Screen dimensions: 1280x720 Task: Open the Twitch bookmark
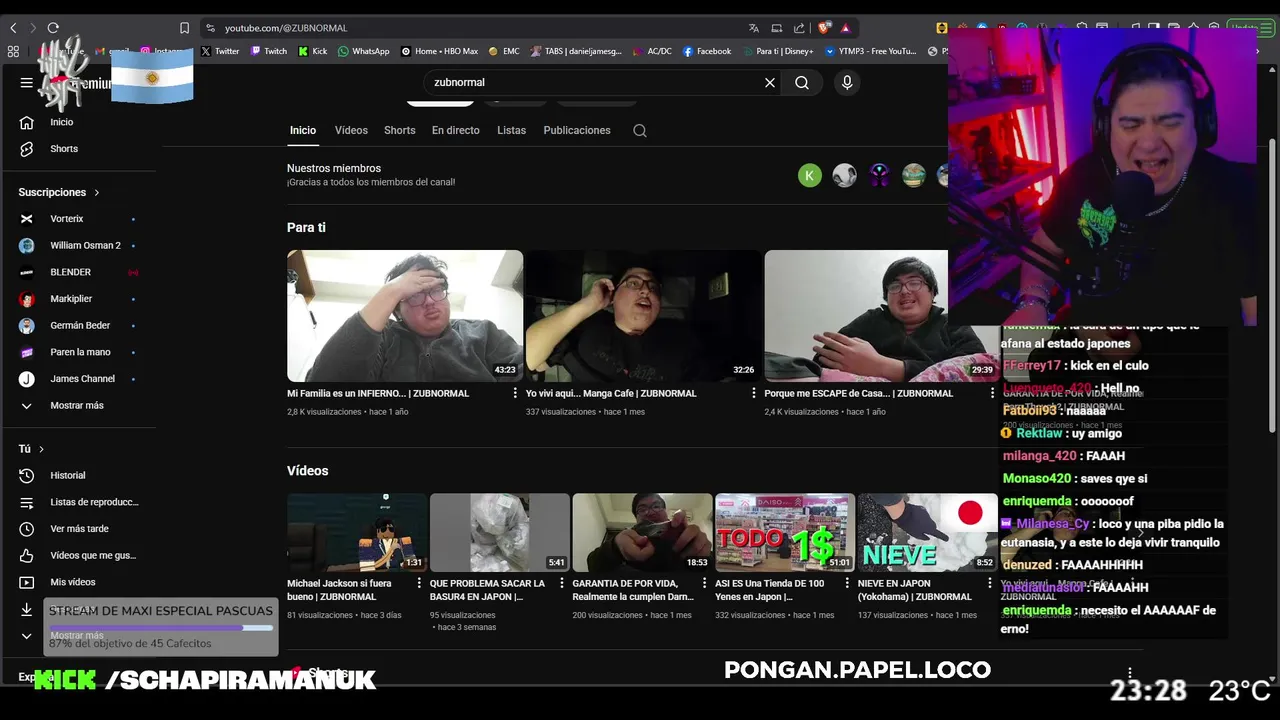[x=269, y=51]
